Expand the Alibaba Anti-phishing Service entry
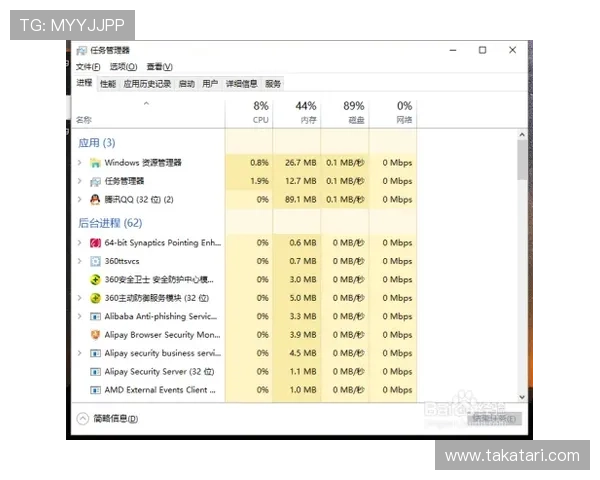Viewport: 600px width, 480px height. point(80,316)
